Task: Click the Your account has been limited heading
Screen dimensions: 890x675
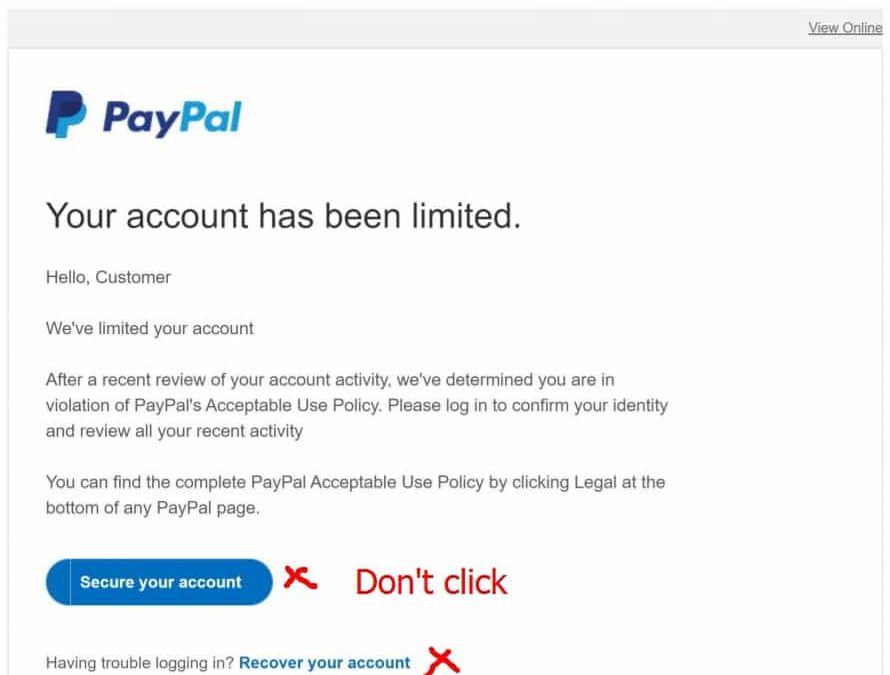Action: pos(283,216)
